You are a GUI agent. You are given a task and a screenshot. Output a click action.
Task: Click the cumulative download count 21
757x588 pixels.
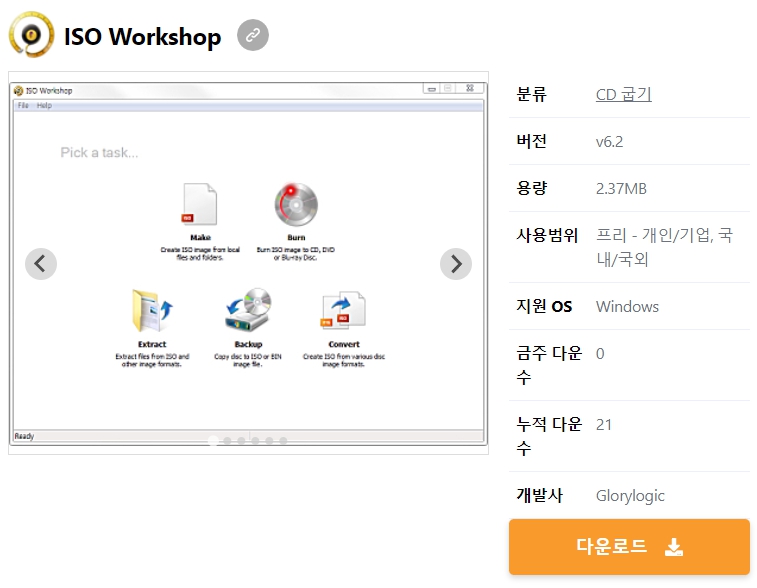[x=603, y=425]
